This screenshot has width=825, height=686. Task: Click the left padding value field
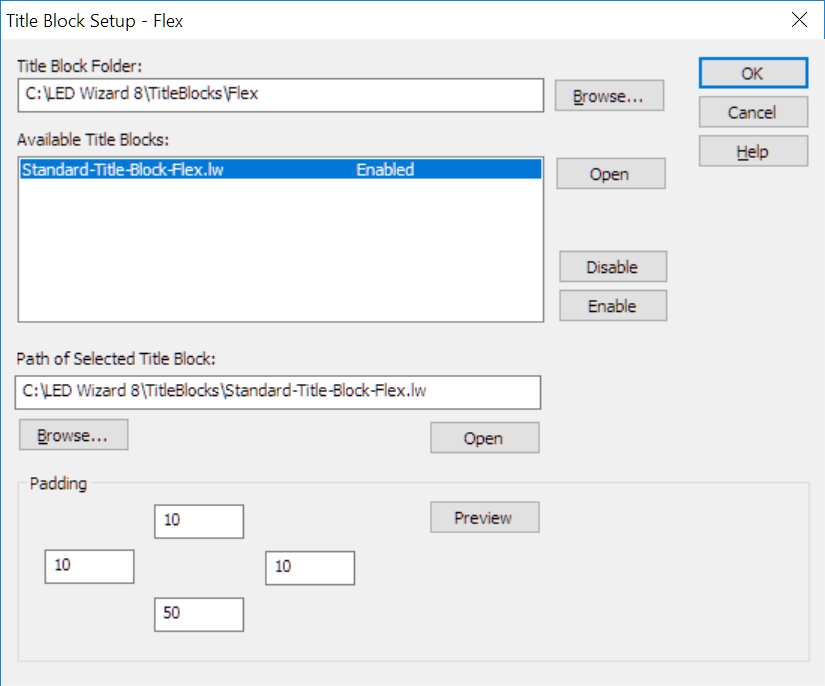pos(90,566)
